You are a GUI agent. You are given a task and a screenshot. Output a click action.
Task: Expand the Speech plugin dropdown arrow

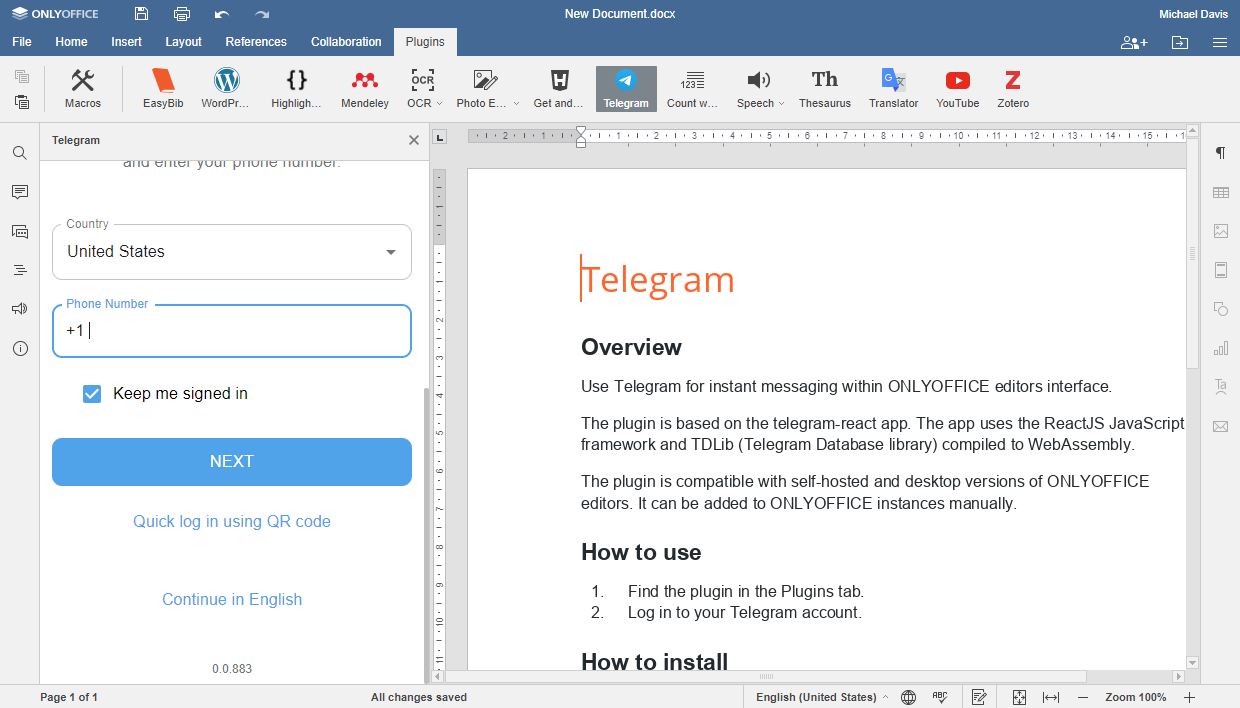pos(781,103)
